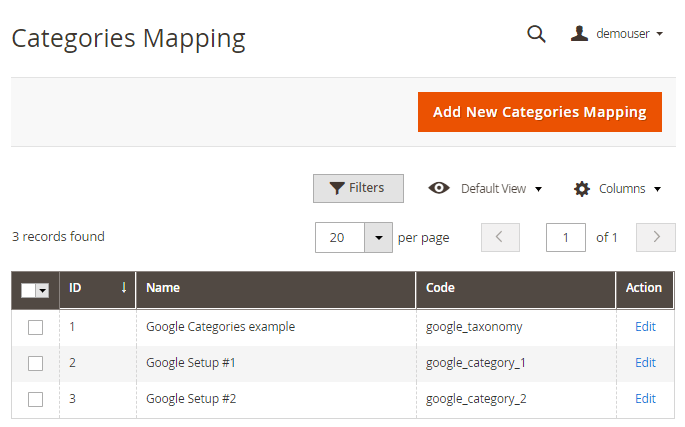Click the current page number field
This screenshot has width=685, height=427.
(566, 237)
